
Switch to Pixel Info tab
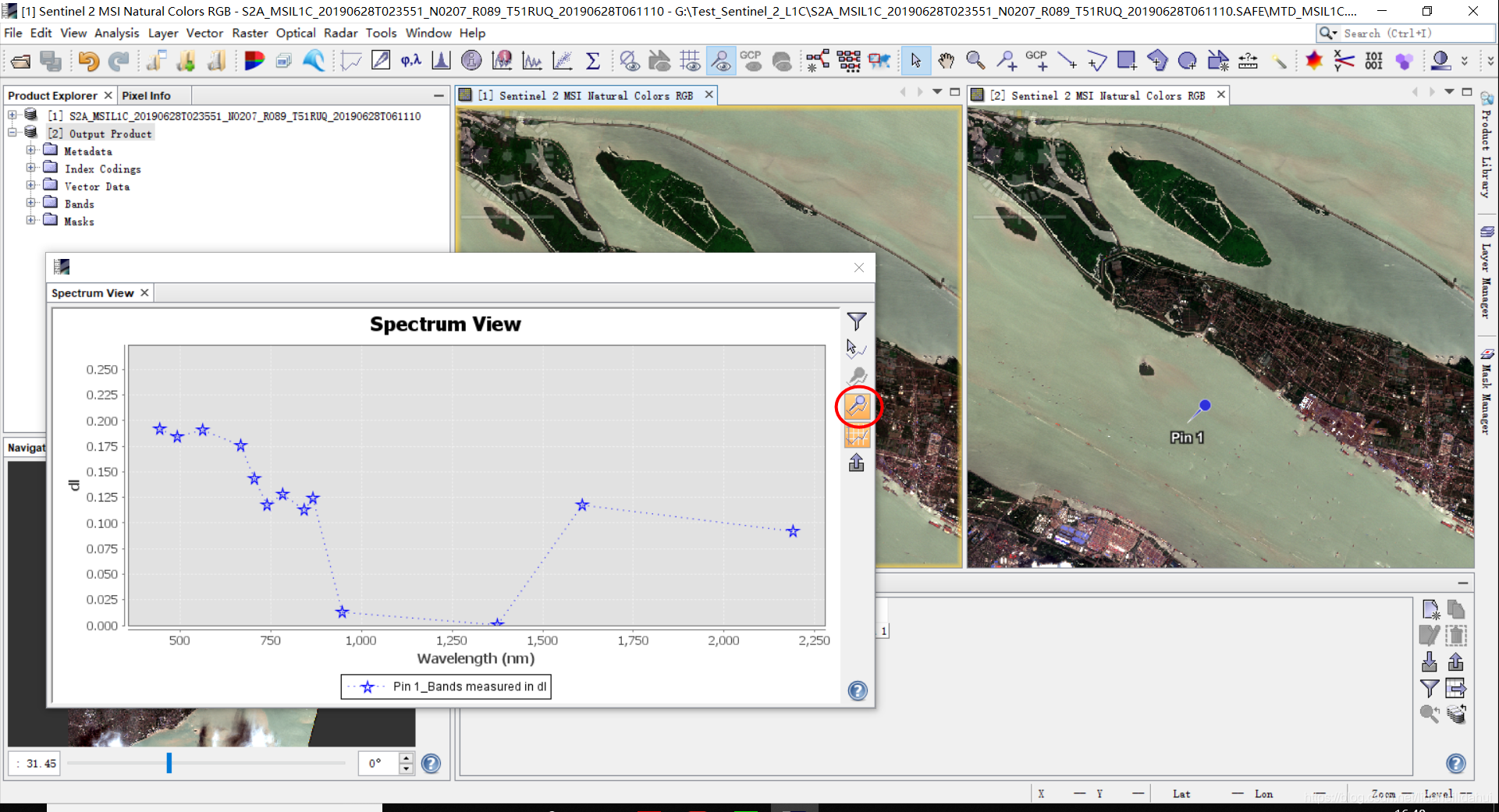coord(146,95)
